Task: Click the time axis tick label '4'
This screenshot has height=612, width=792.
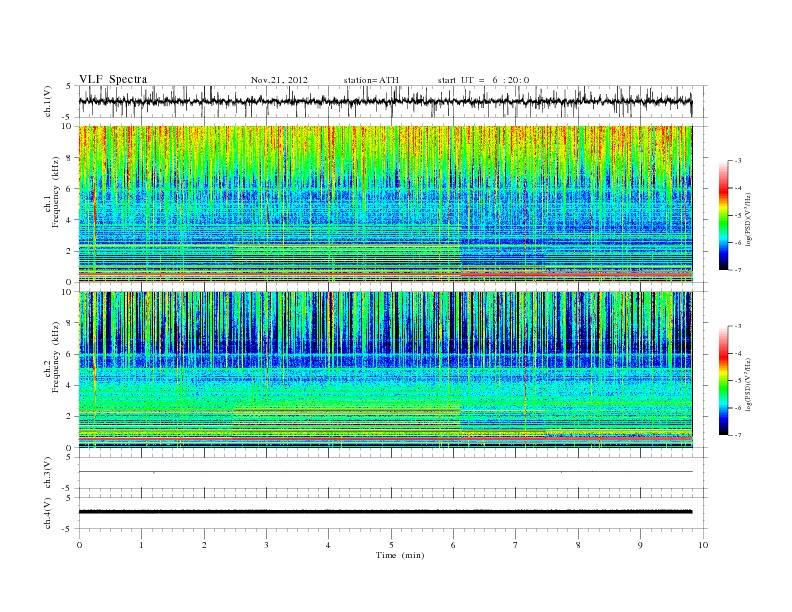Action: (328, 545)
